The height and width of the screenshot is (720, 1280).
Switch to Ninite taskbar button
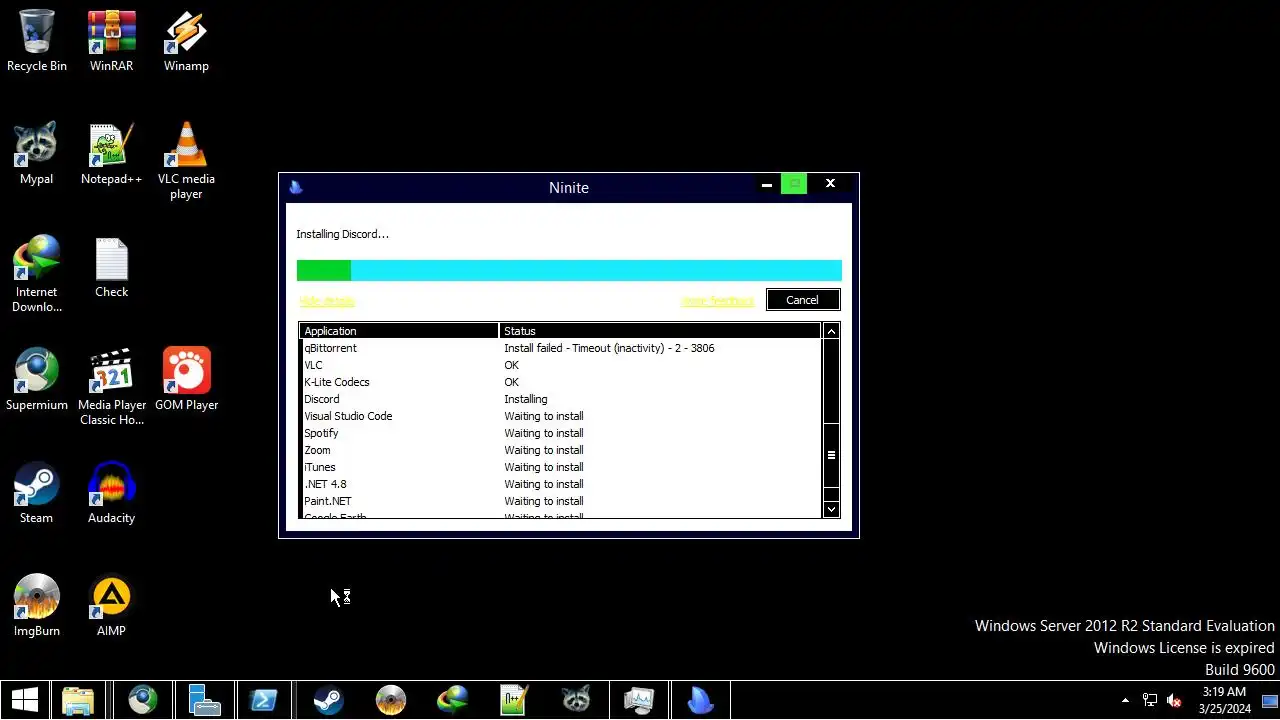pos(701,700)
